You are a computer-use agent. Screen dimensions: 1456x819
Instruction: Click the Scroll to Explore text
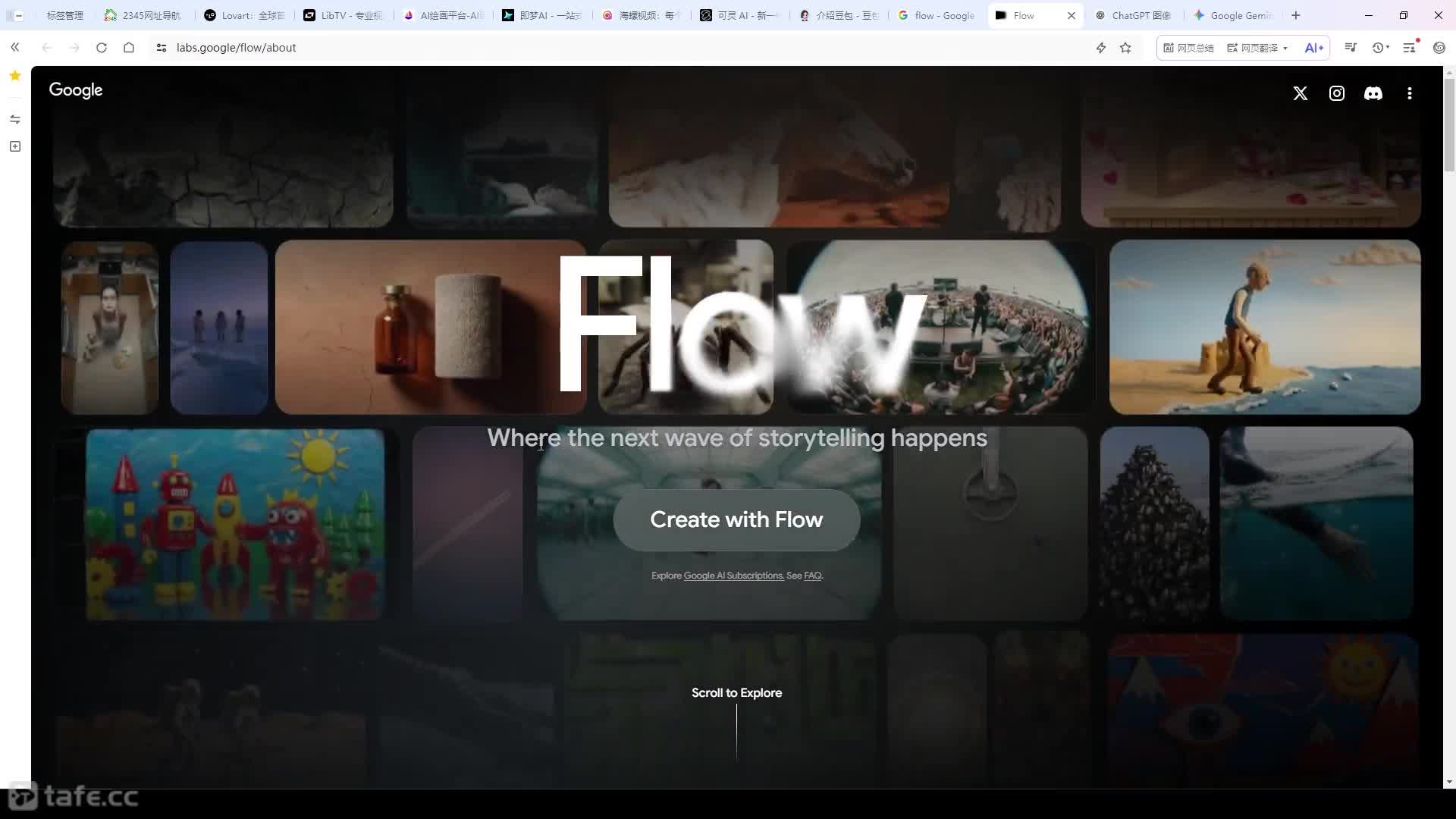click(x=736, y=692)
